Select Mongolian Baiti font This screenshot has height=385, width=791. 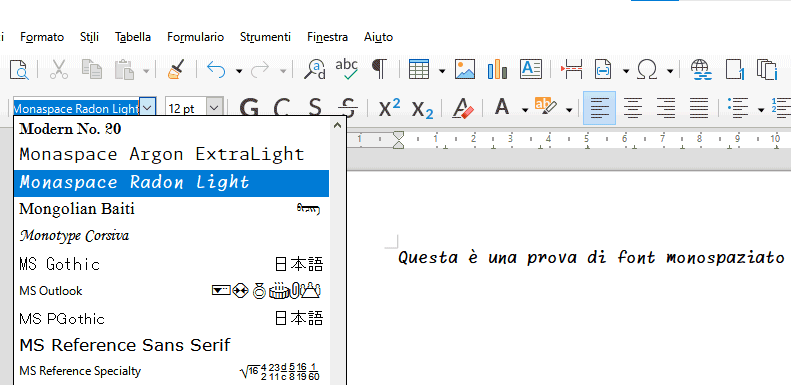point(172,209)
